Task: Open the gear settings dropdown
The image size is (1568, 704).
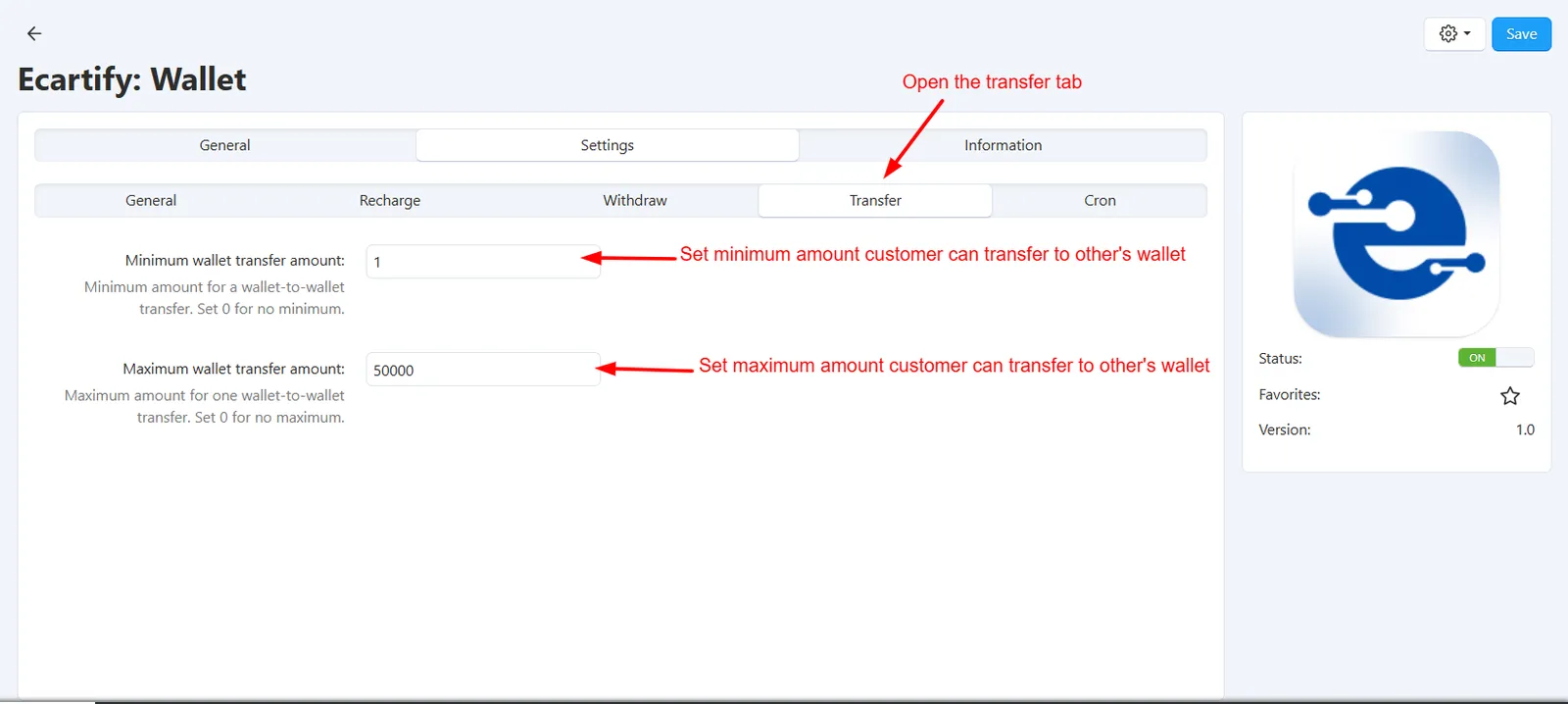Action: coord(1454,33)
